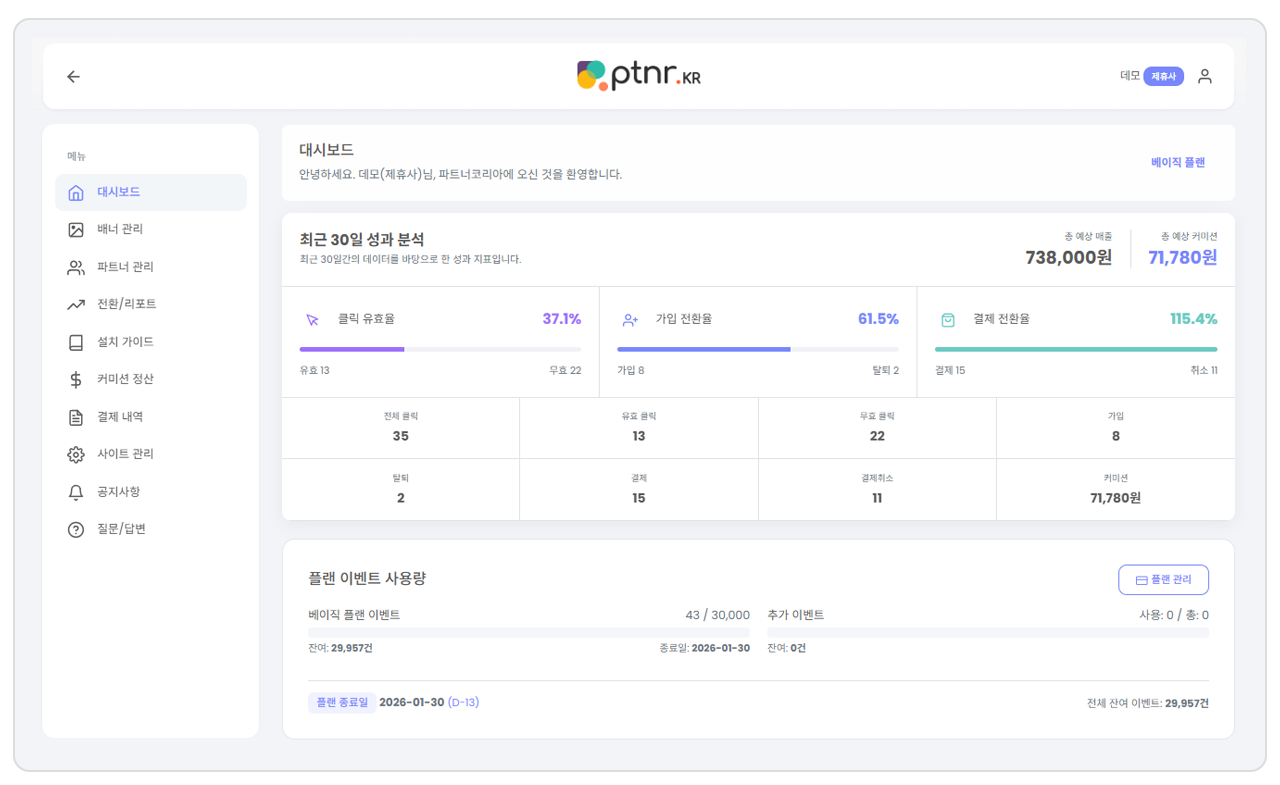Click the 공지사항 bell icon
The width and height of the screenshot is (1280, 785).
point(76,491)
